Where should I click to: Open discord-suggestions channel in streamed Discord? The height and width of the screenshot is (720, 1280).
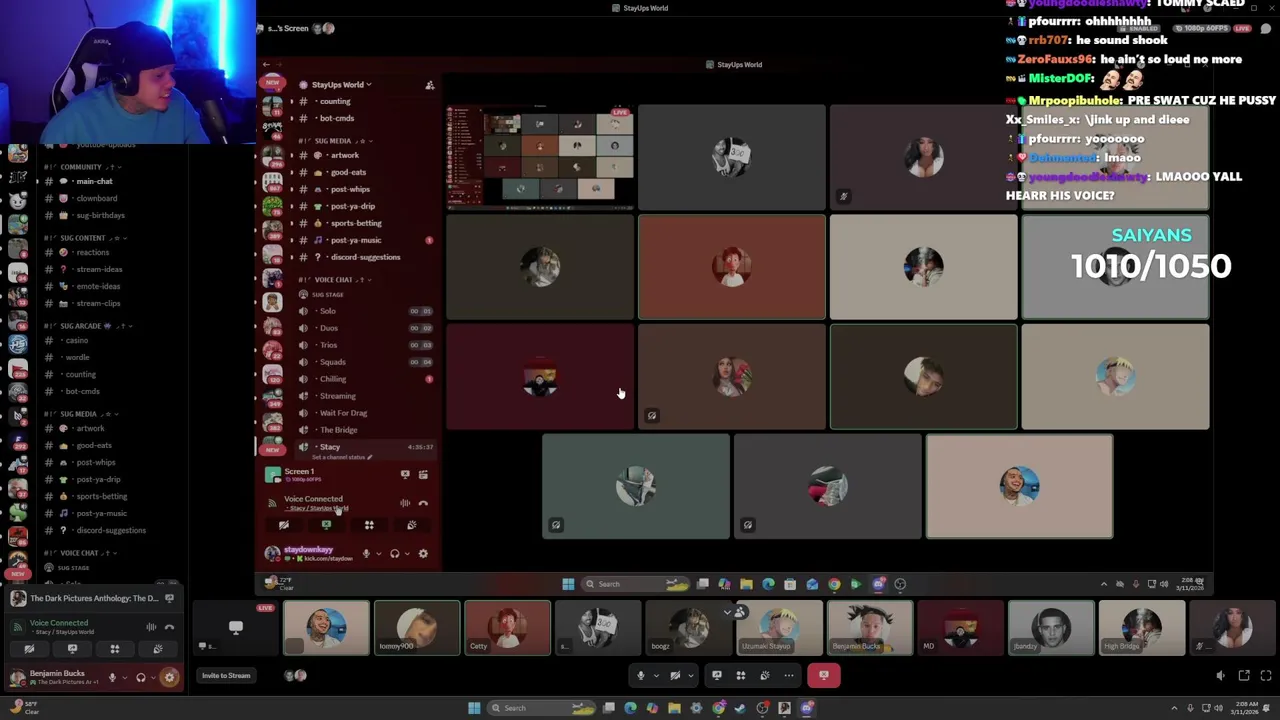pos(365,257)
